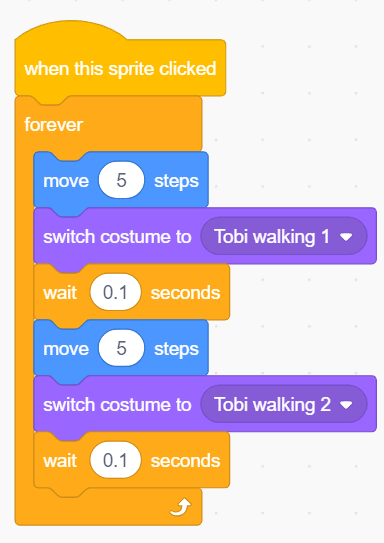Edit the second move block's 5 steps value
The height and width of the screenshot is (543, 384).
coord(121,348)
